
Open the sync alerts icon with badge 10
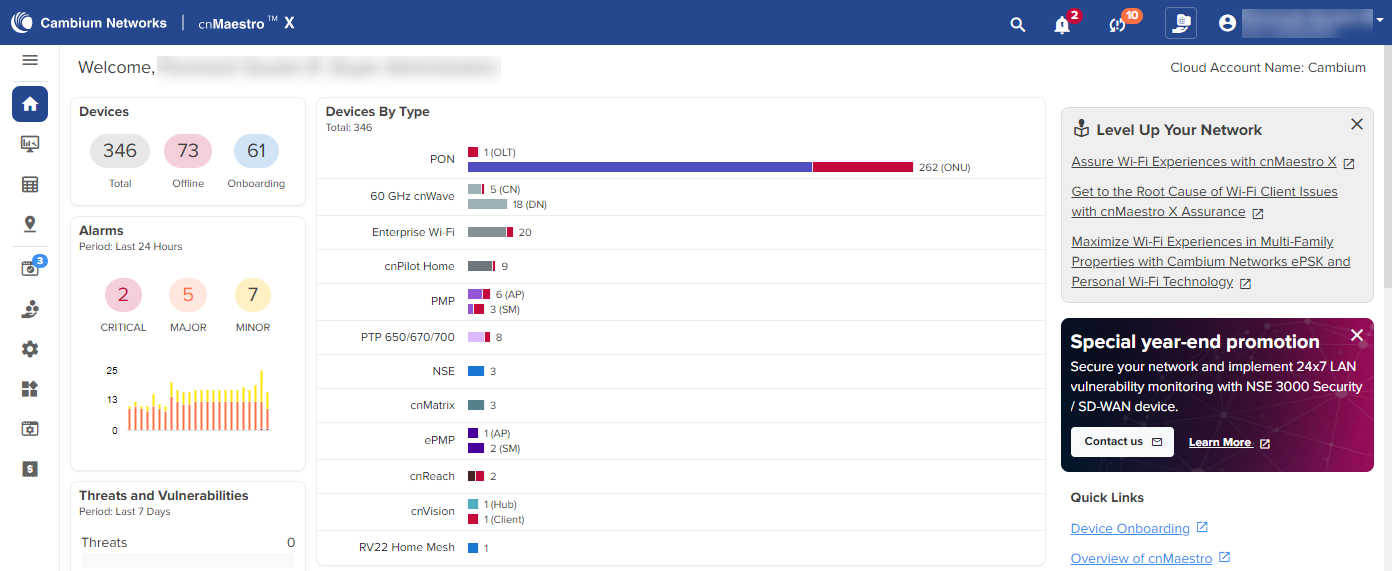coord(1118,25)
